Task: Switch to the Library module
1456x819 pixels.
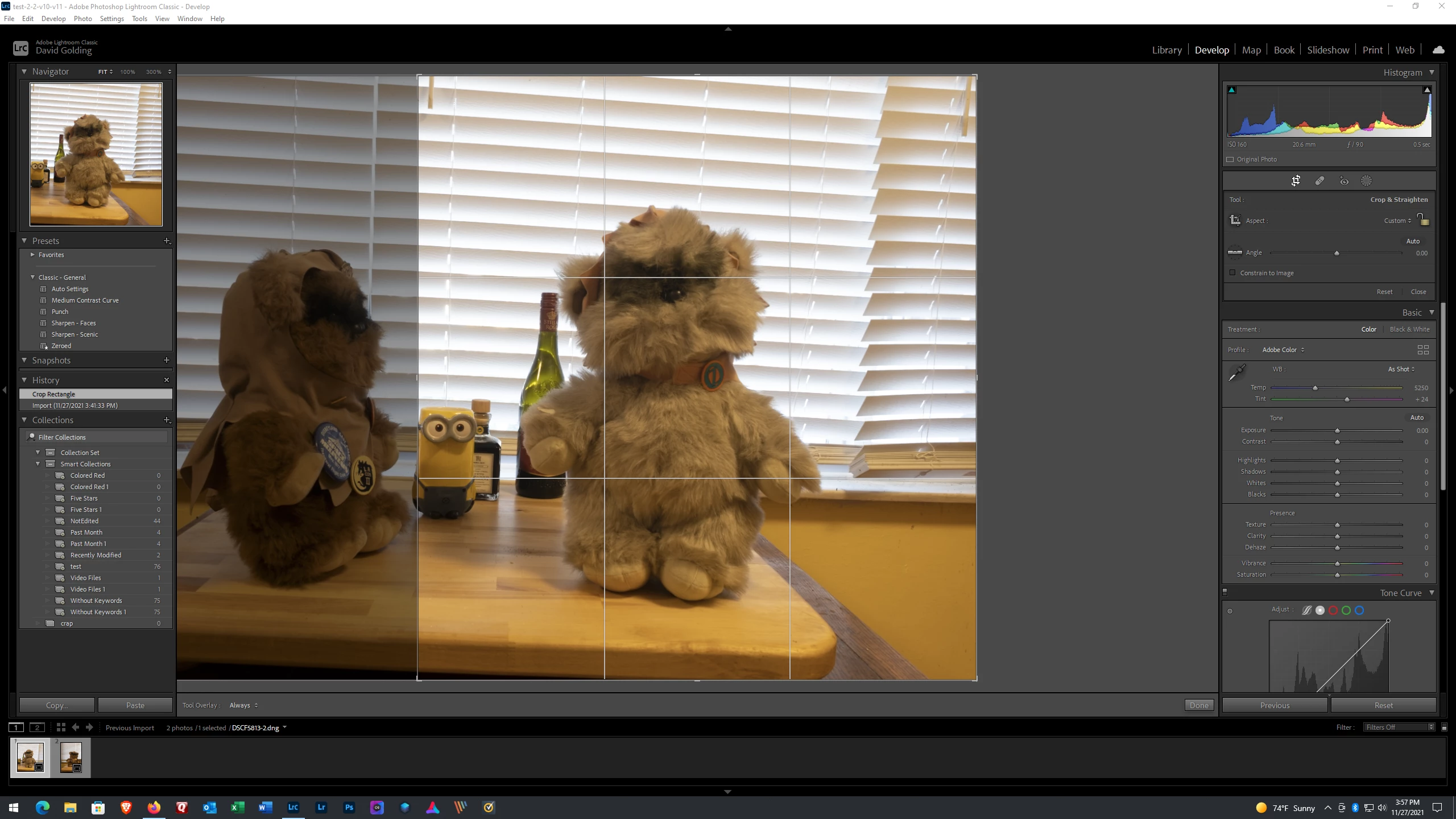Action: tap(1167, 50)
